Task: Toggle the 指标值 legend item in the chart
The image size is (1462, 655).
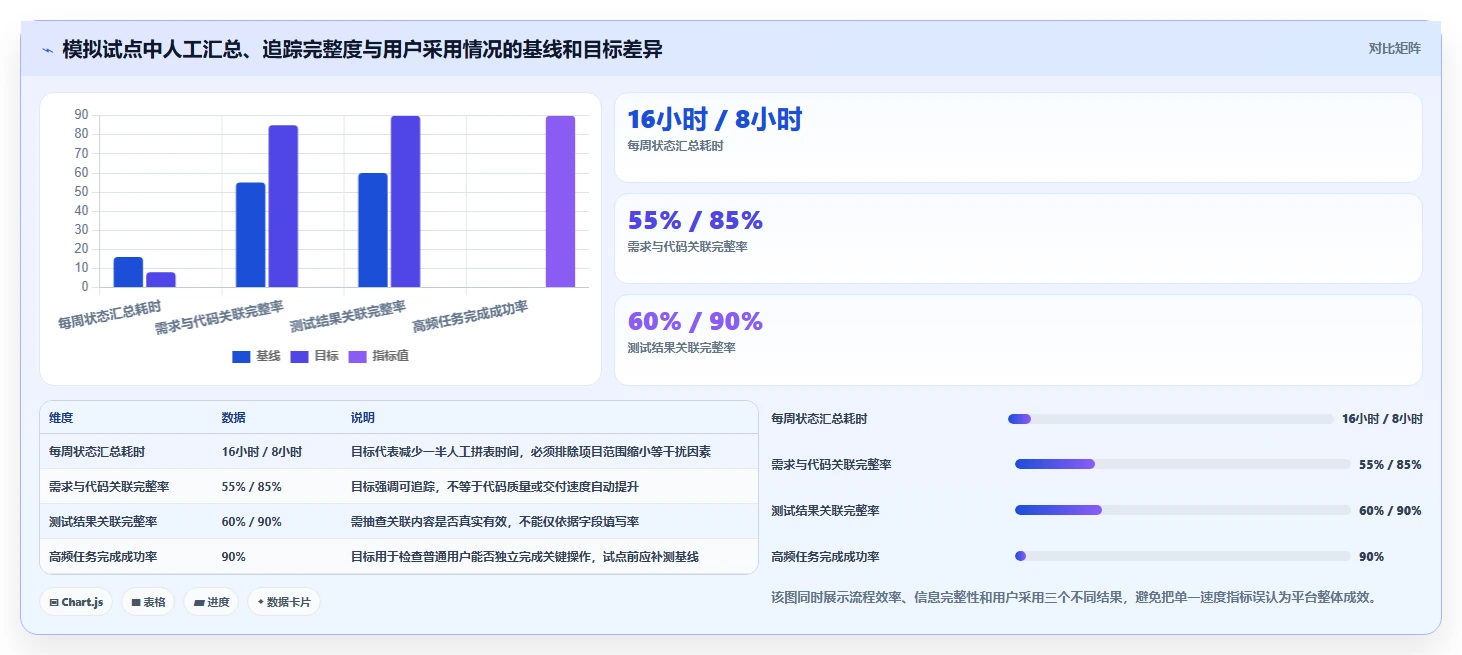Action: 378,356
